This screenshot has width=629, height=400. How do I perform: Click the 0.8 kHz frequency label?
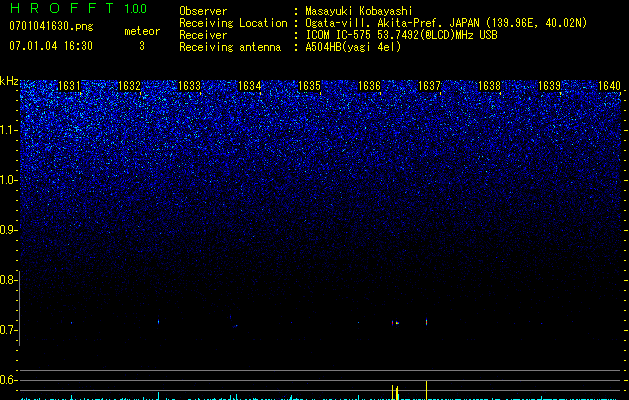click(x=7, y=280)
